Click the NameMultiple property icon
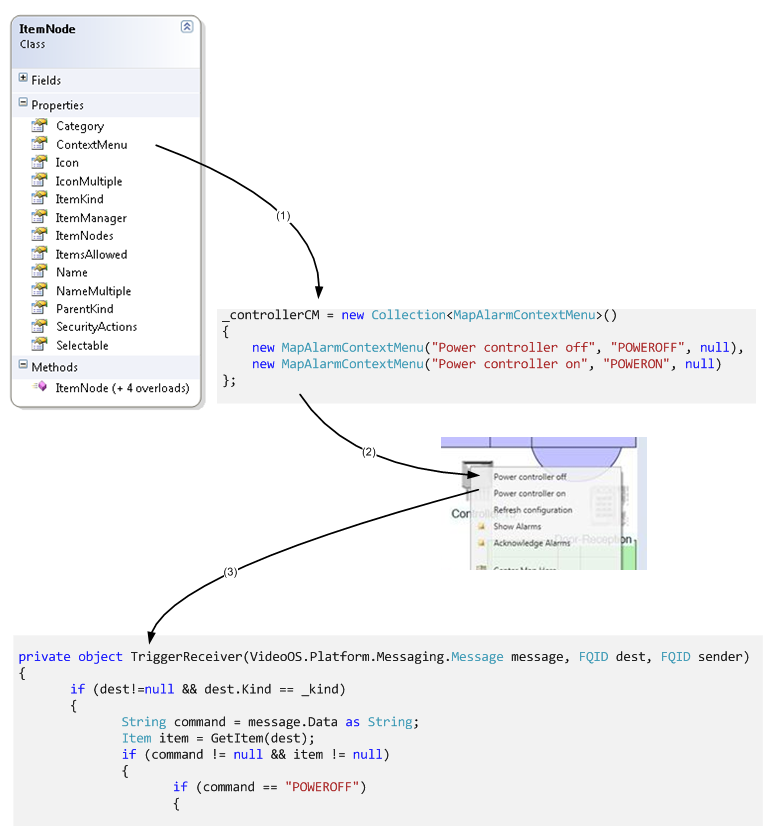 pos(39,290)
